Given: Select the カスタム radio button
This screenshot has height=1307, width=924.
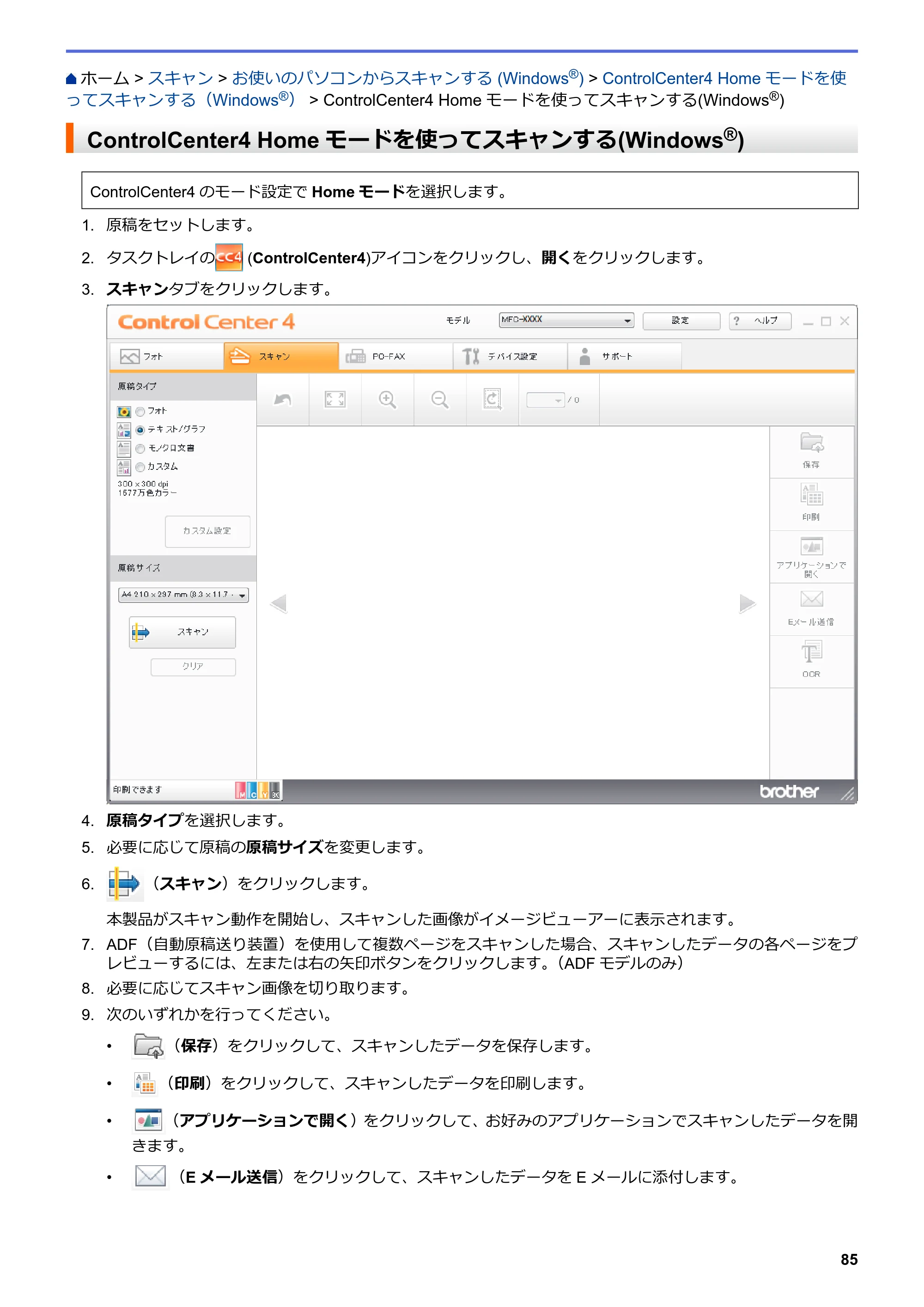Looking at the screenshot, I should [x=140, y=468].
